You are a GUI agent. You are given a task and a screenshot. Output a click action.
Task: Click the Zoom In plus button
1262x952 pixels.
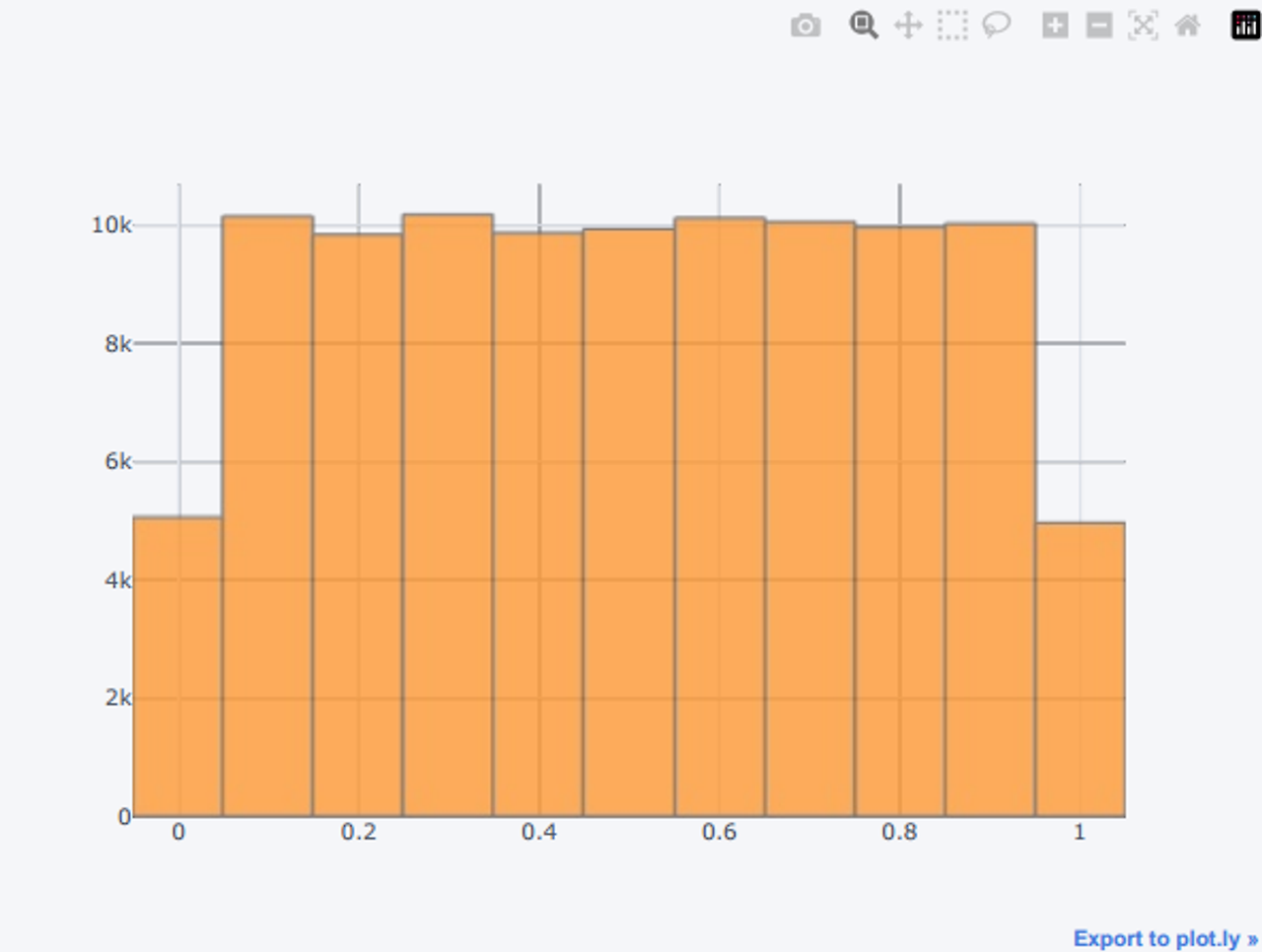click(x=1055, y=26)
